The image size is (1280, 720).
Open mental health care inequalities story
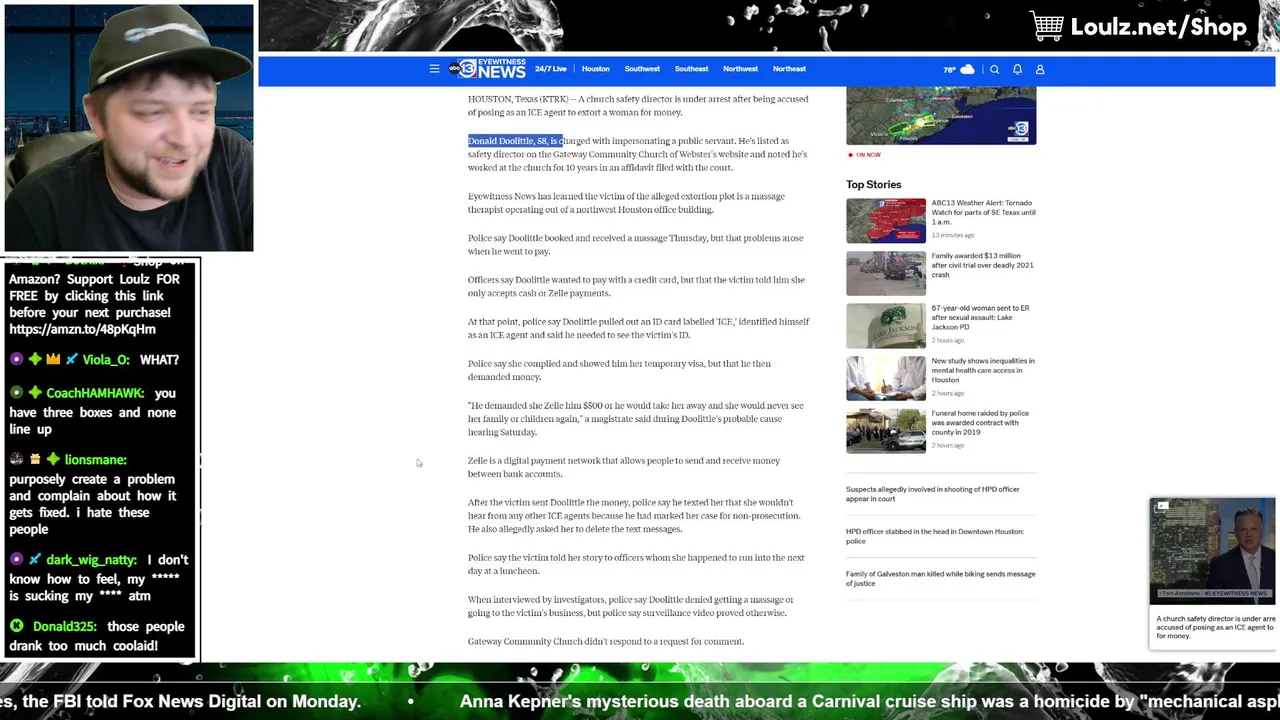click(983, 370)
